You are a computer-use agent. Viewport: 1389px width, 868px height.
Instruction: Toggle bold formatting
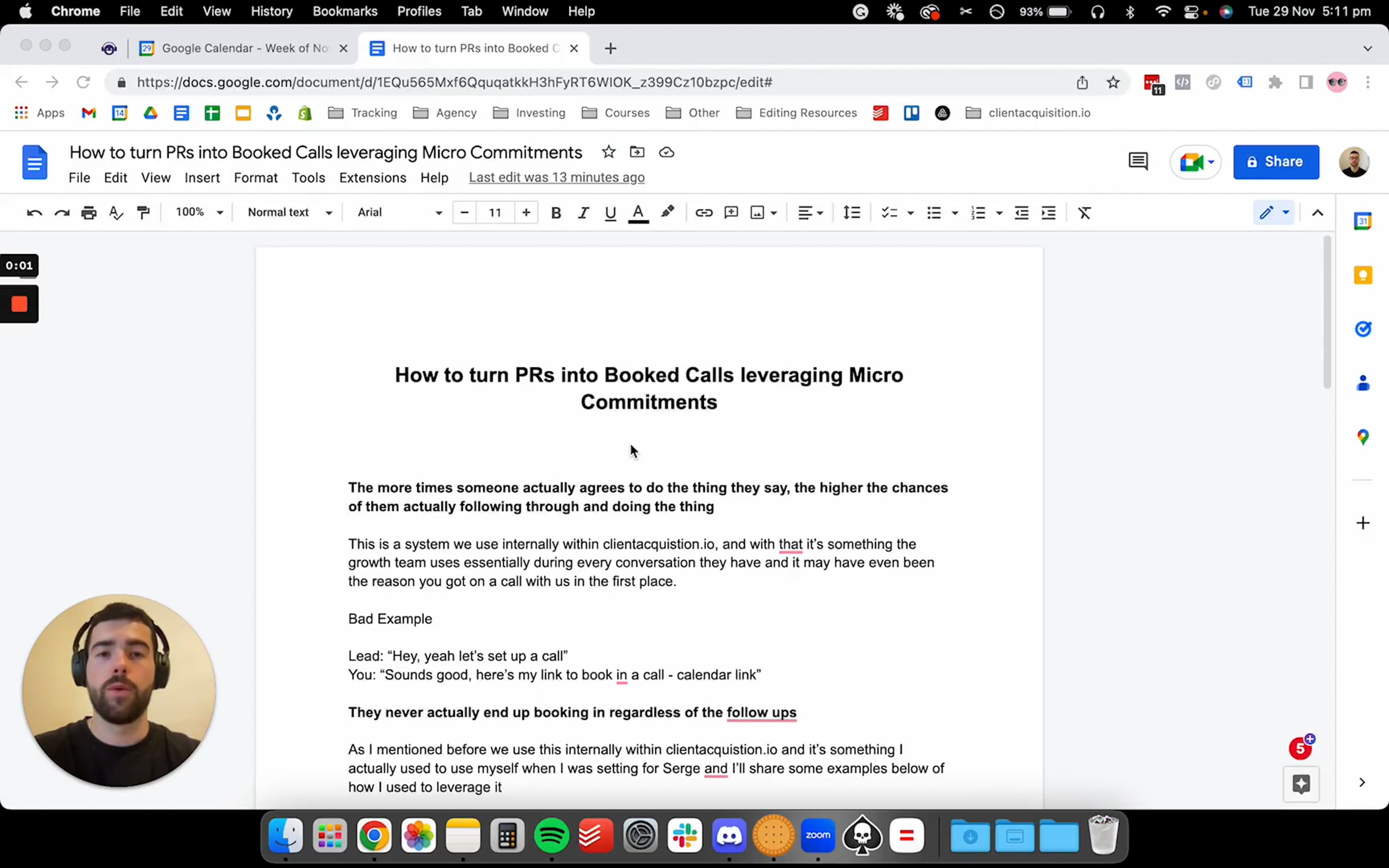click(556, 212)
